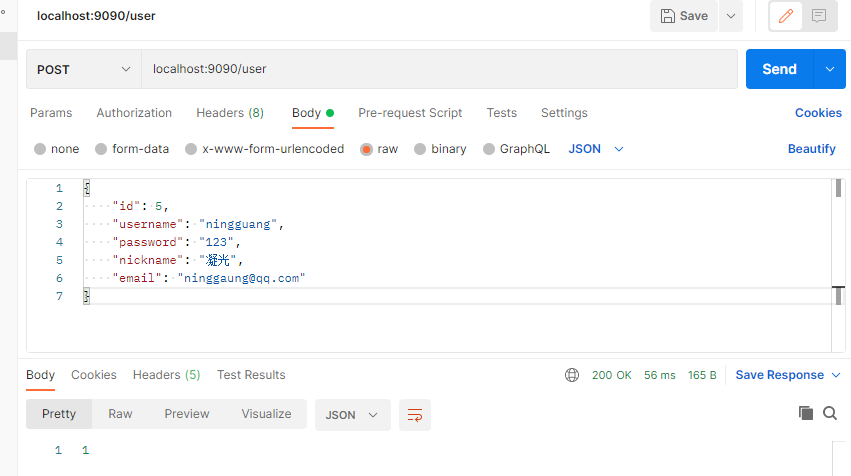Click the pencil edit icon
851x476 pixels.
pos(786,16)
